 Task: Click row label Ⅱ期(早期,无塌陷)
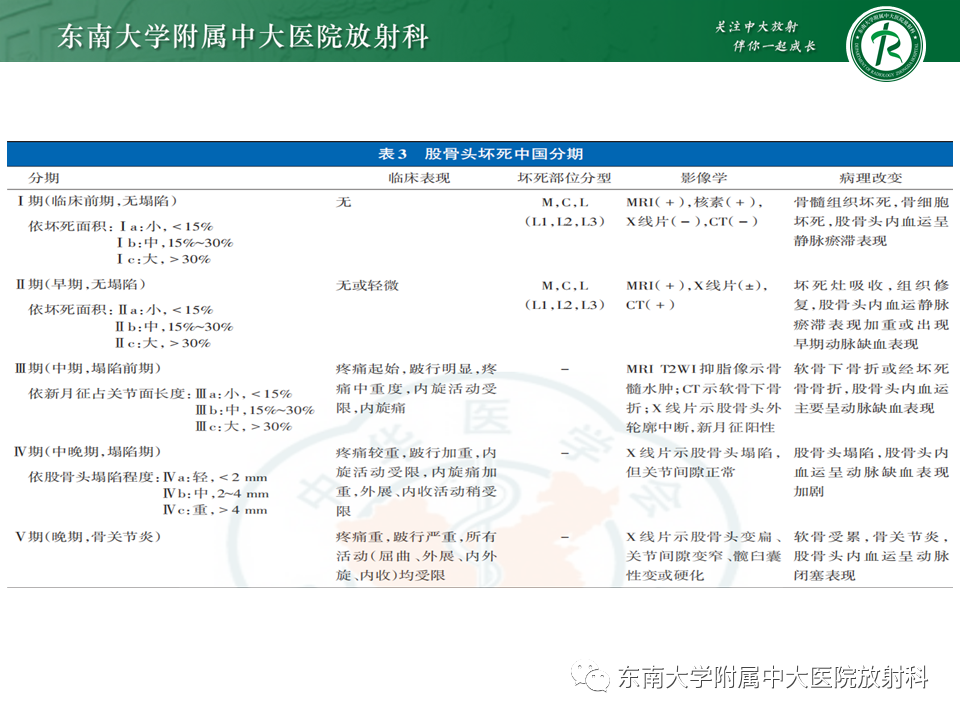coord(81,285)
